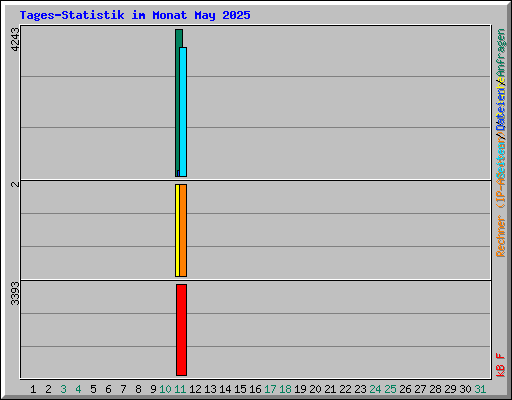512x400 pixels.
Task: Click day label 27 on the x-axis
Action: 420,389
